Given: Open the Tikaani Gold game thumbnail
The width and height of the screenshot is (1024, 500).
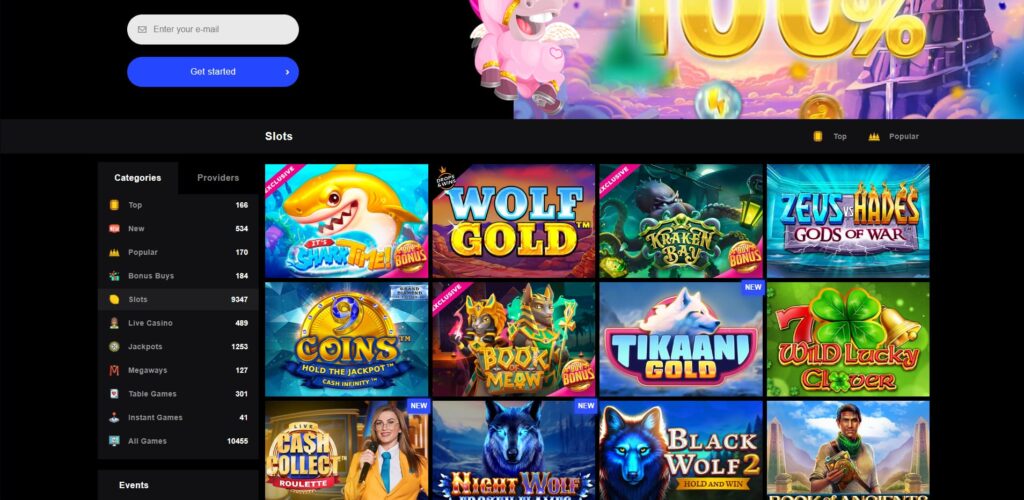Looking at the screenshot, I should (x=680, y=339).
